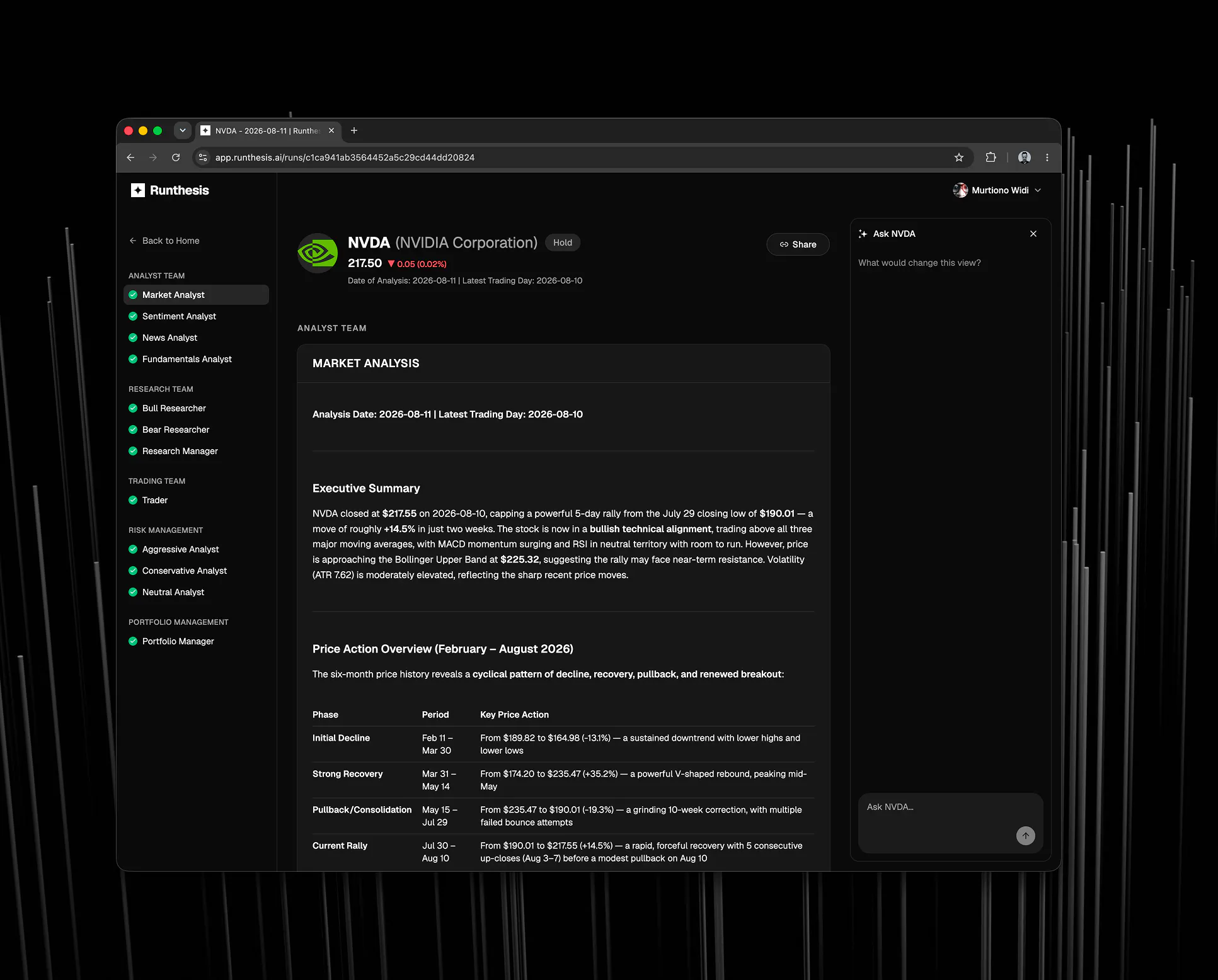The height and width of the screenshot is (980, 1218).
Task: Select Research Manager in sidebar
Action: [196, 451]
